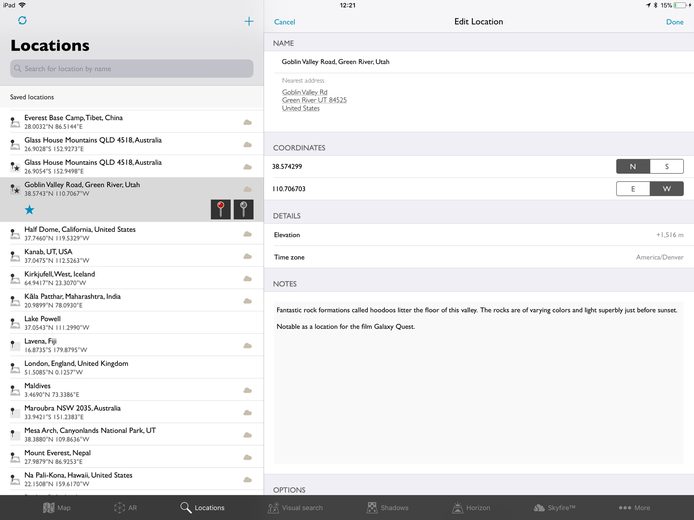Select Mount Everest, Nepal location

click(132, 457)
